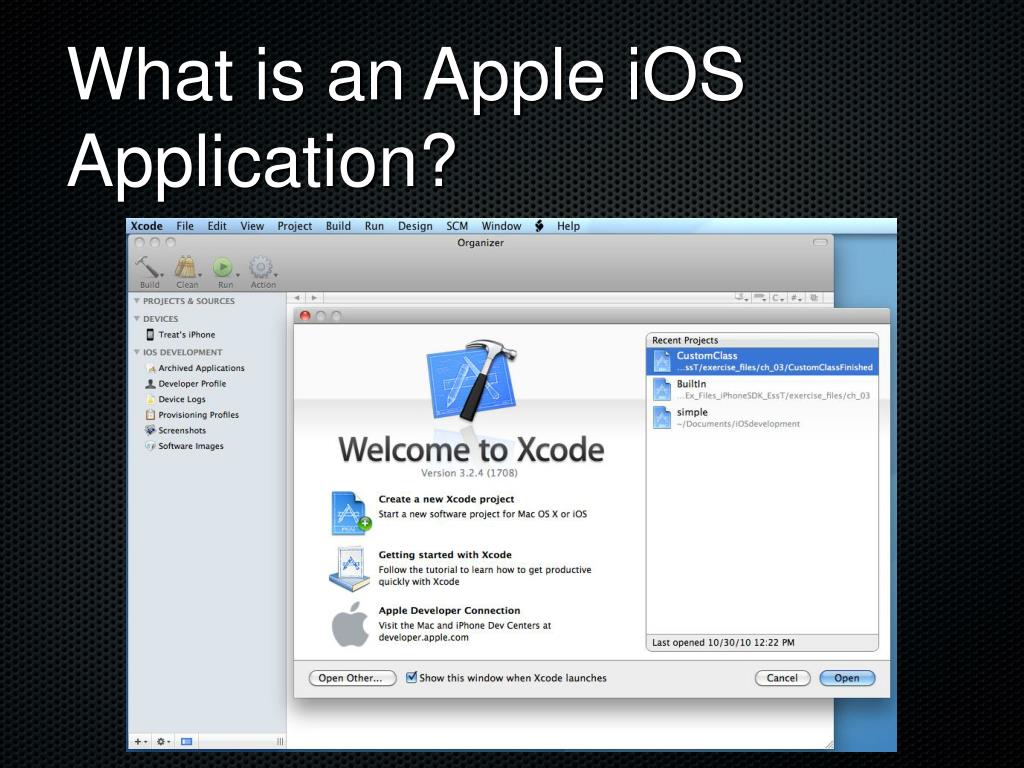
Task: Click the Action gear toolbar icon
Action: [x=261, y=266]
